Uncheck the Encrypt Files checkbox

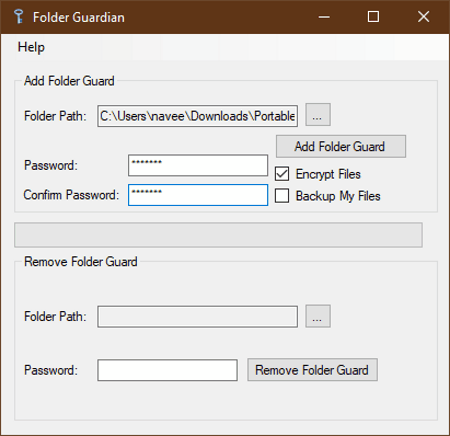[282, 174]
